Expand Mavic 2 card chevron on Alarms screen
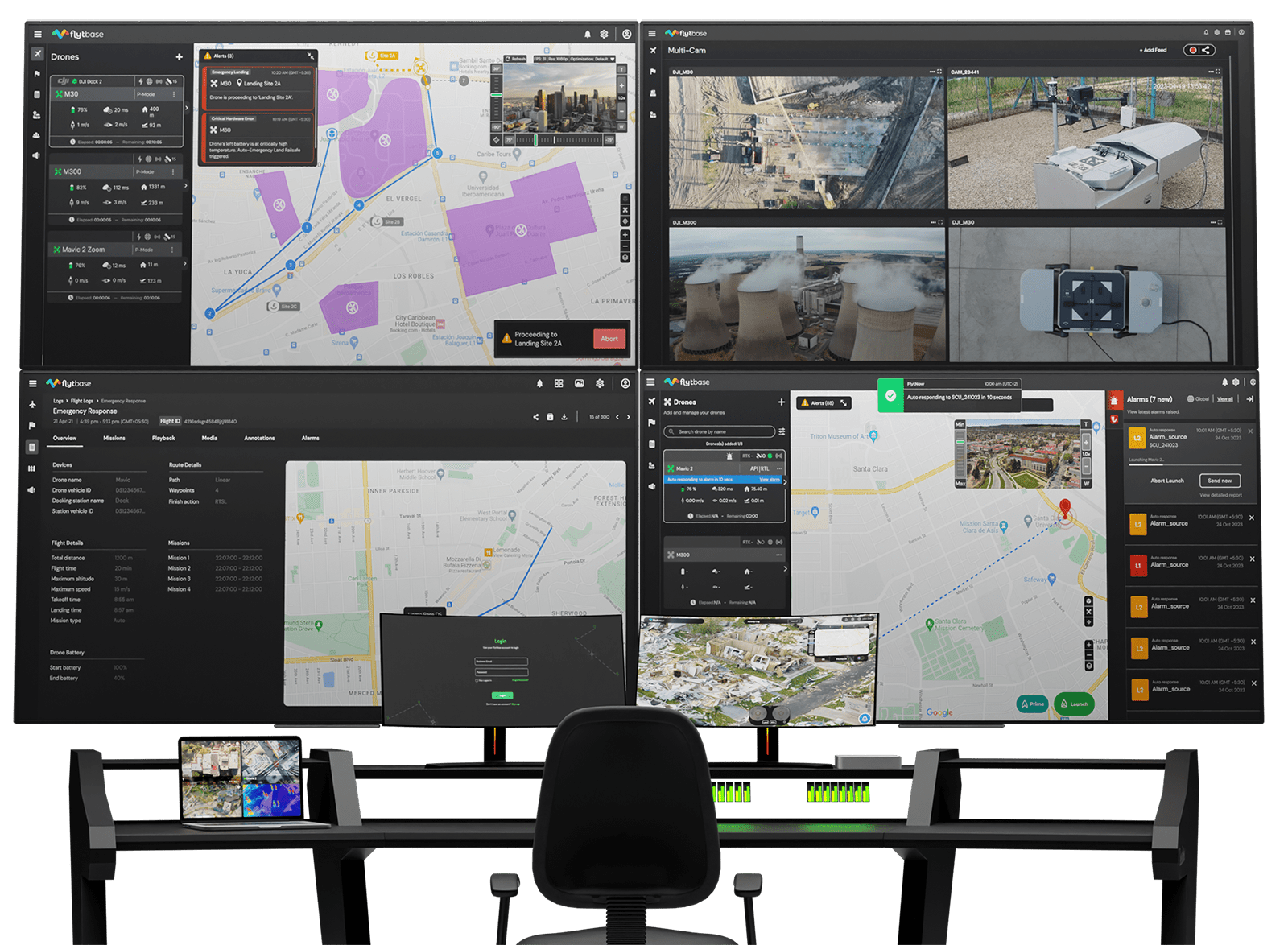1288x945 pixels. pyautogui.click(x=785, y=482)
